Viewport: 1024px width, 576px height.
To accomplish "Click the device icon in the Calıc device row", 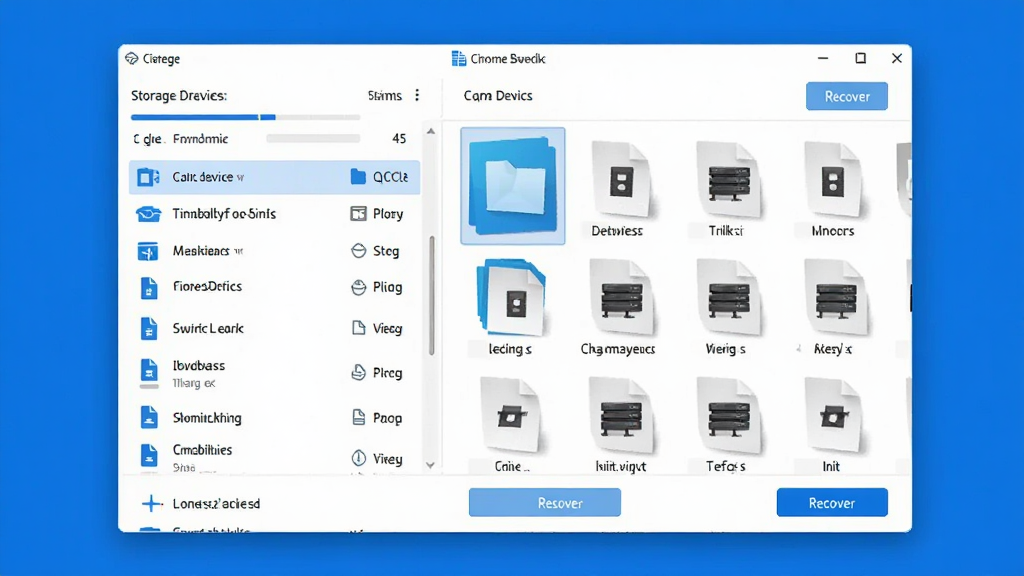I will click(148, 177).
